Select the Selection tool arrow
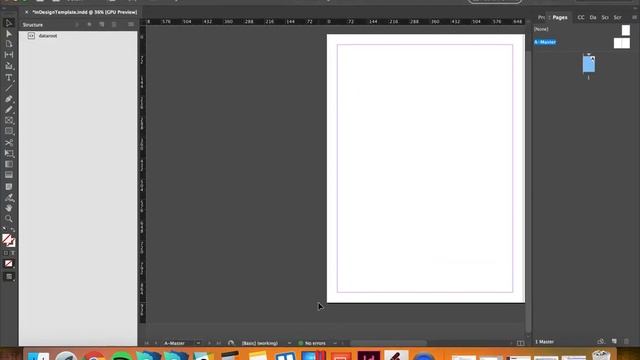Screen dimensions: 640x360 [x=9, y=23]
